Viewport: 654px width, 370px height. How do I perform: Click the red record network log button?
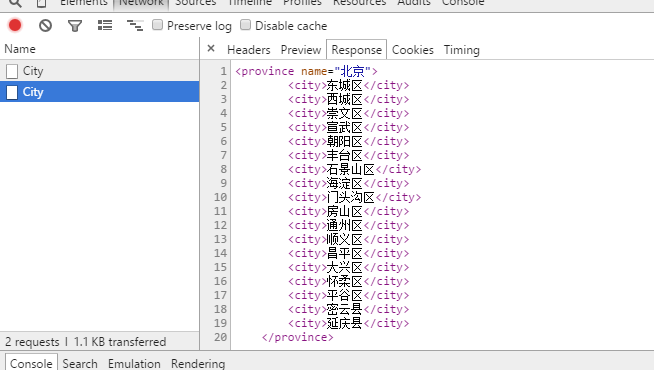point(15,25)
